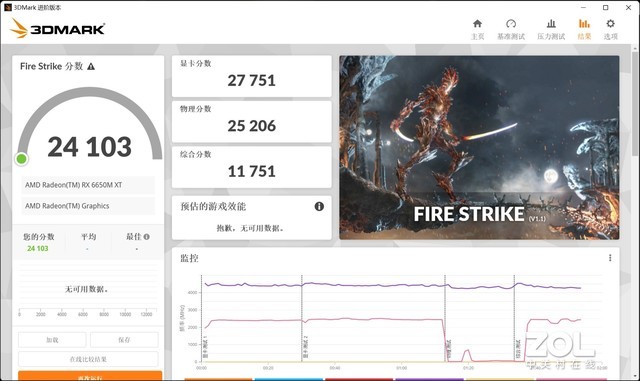Image resolution: width=640 pixels, height=381 pixels.
Task: Open the Stress Tests (压力测试) tab
Action: (x=551, y=29)
